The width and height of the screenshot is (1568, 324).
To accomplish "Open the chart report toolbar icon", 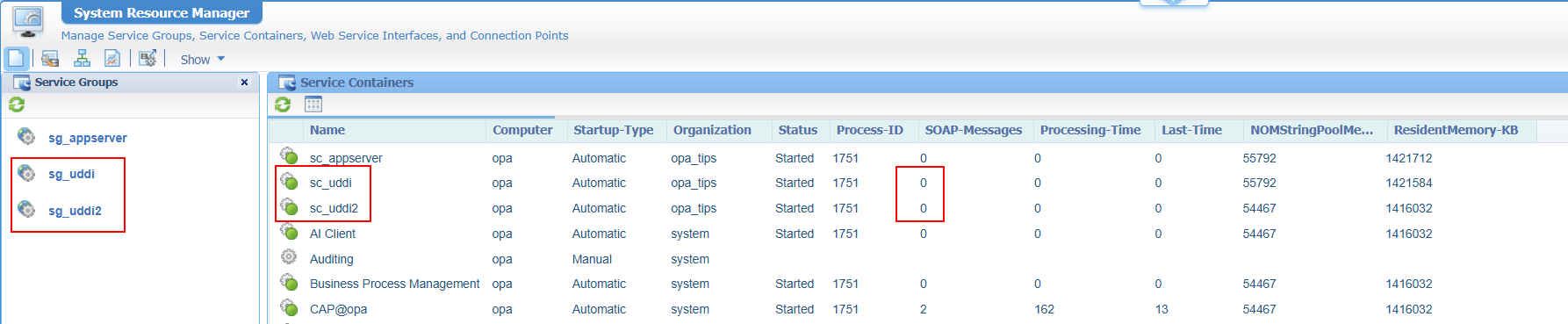I will (112, 59).
